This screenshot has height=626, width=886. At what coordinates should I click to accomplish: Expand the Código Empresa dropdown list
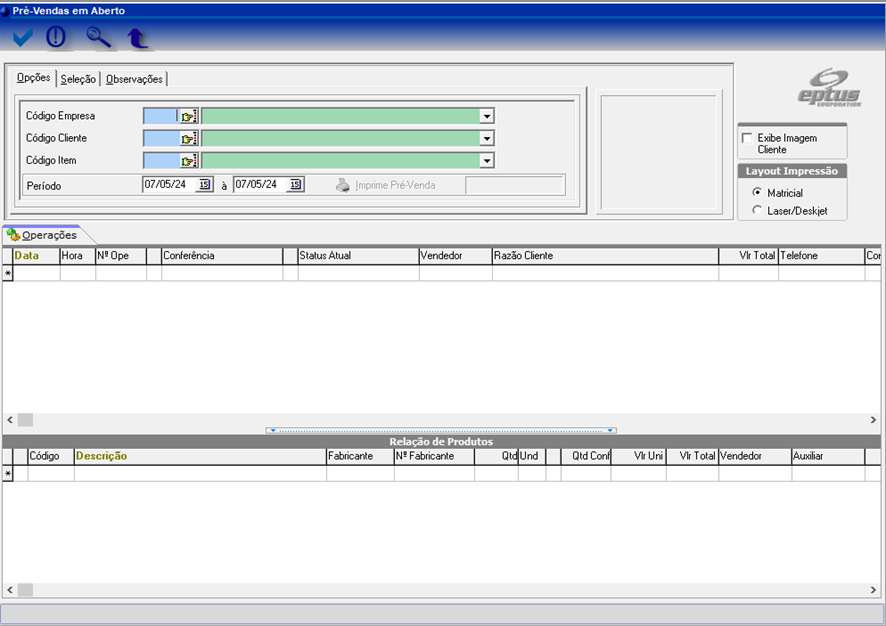click(x=487, y=116)
